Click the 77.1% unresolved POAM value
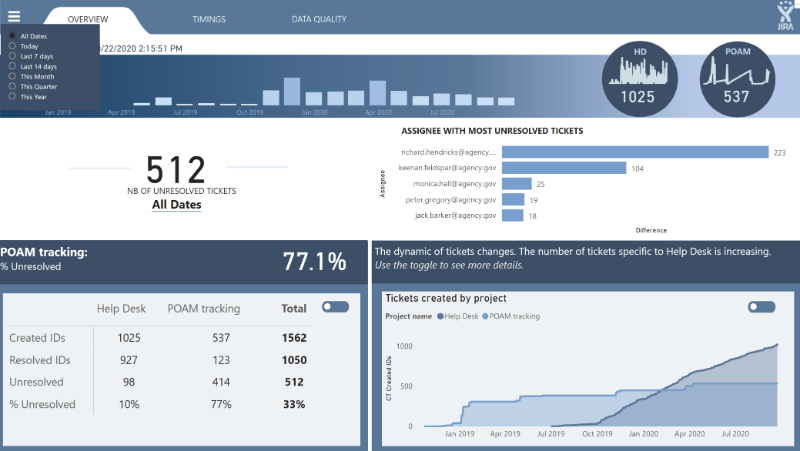 pyautogui.click(x=314, y=262)
